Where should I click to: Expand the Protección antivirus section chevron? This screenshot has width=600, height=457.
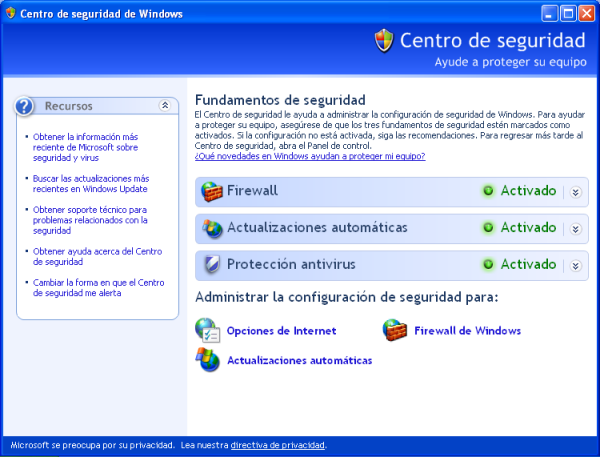tap(574, 266)
